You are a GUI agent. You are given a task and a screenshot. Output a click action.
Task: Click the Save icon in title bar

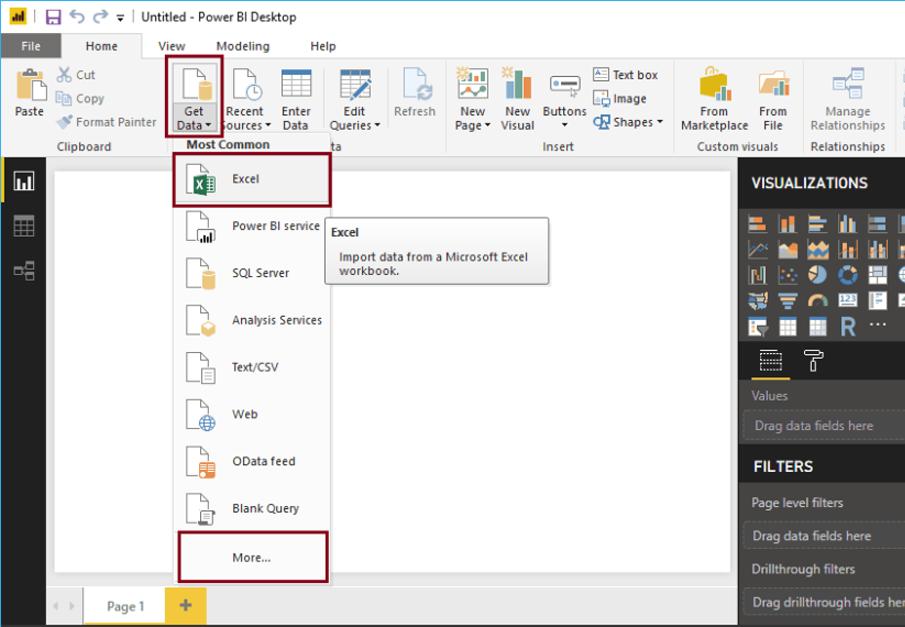point(53,17)
